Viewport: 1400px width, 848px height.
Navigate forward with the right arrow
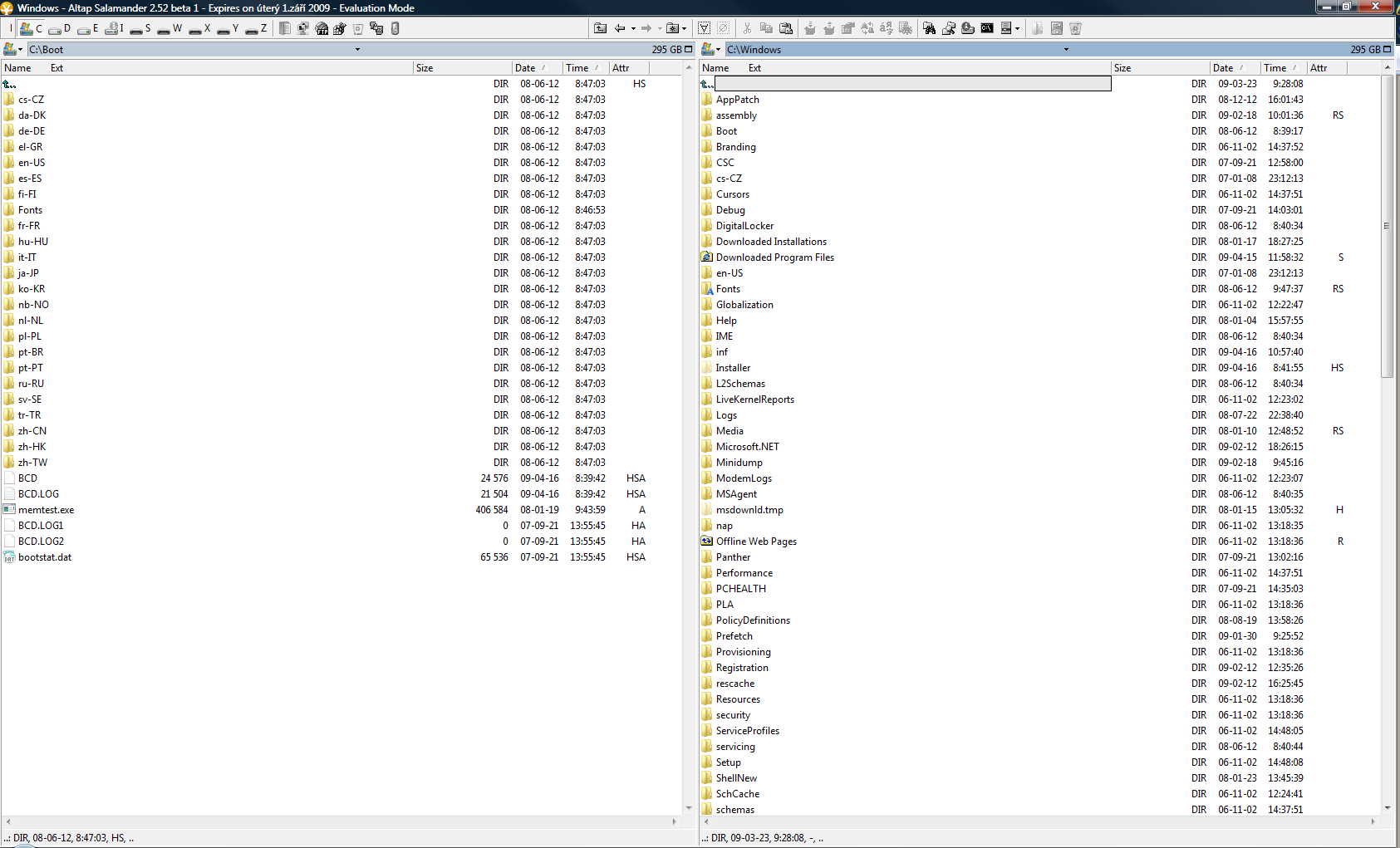(646, 28)
